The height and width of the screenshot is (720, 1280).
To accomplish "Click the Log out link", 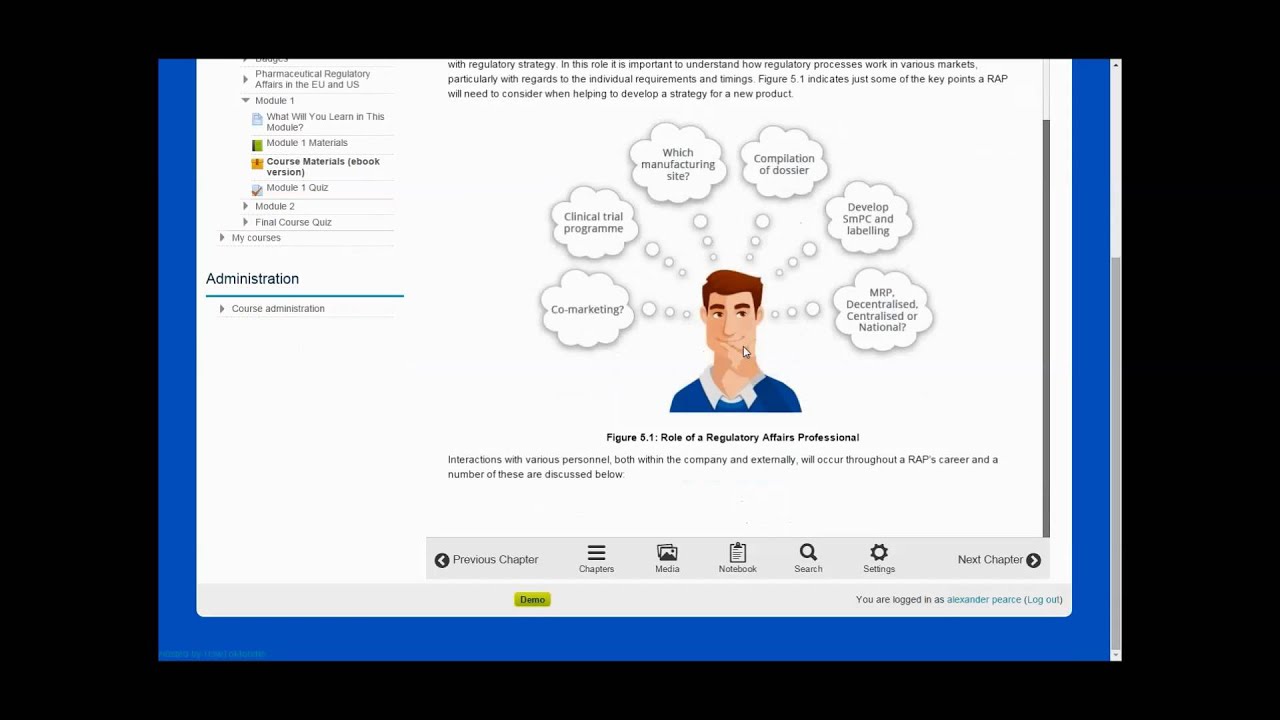I will coord(1043,600).
